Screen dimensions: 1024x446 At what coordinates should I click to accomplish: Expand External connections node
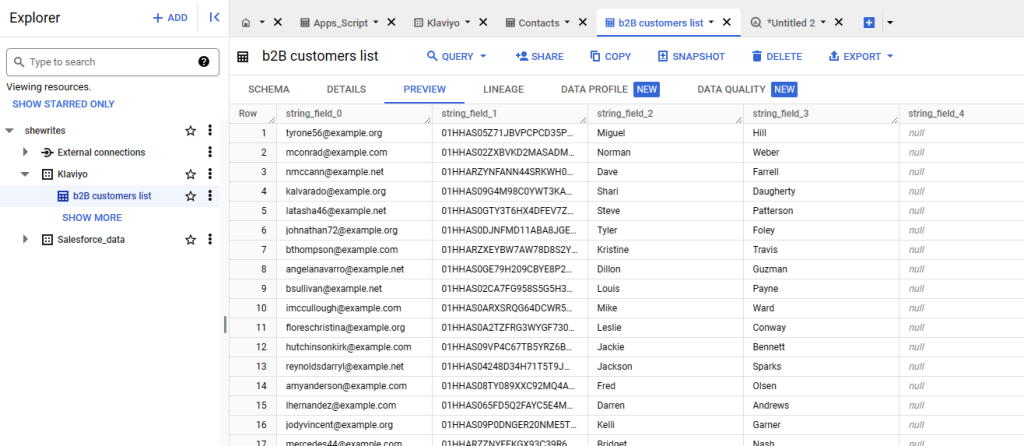click(x=25, y=152)
